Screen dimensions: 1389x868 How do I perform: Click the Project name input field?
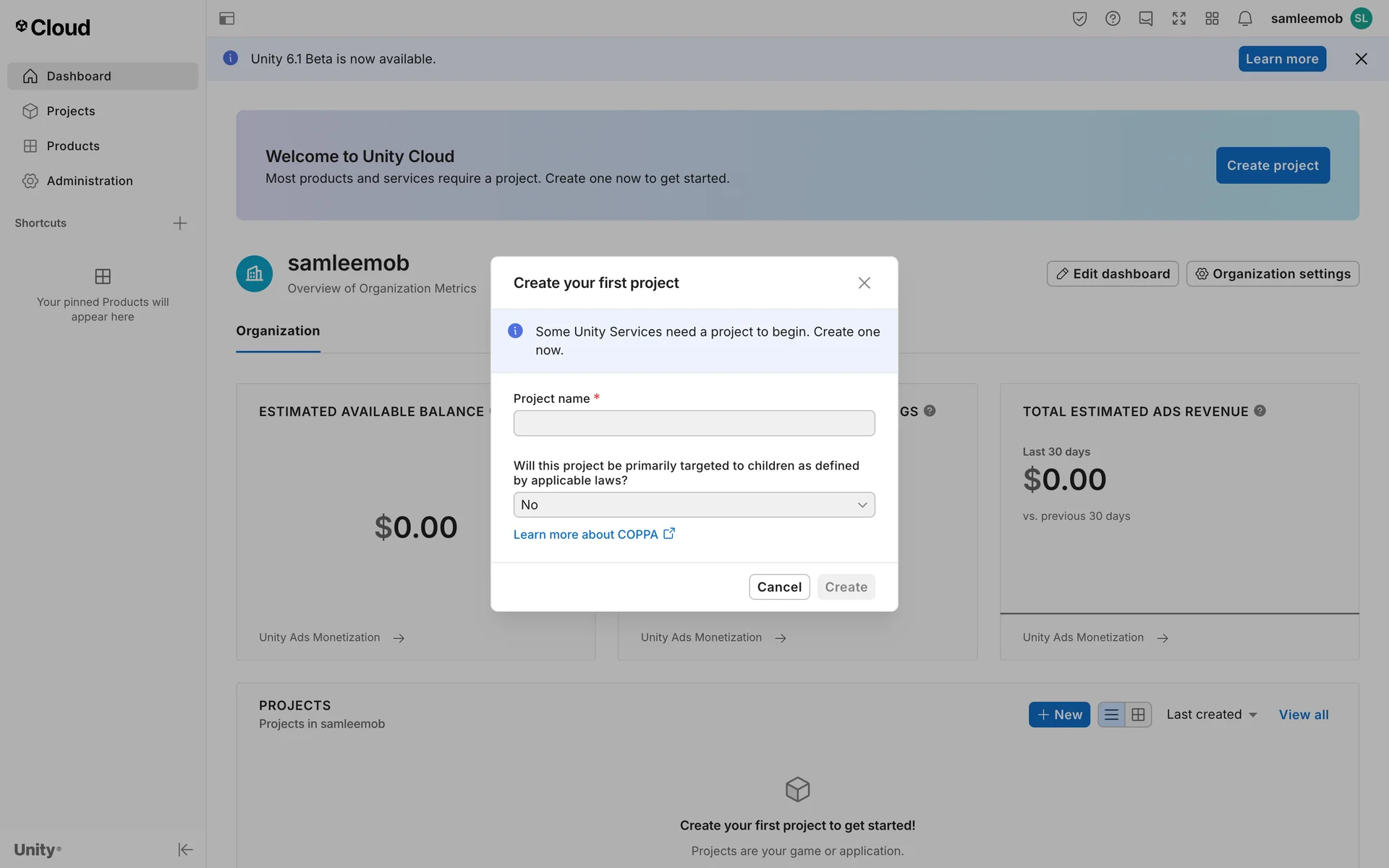click(x=694, y=423)
